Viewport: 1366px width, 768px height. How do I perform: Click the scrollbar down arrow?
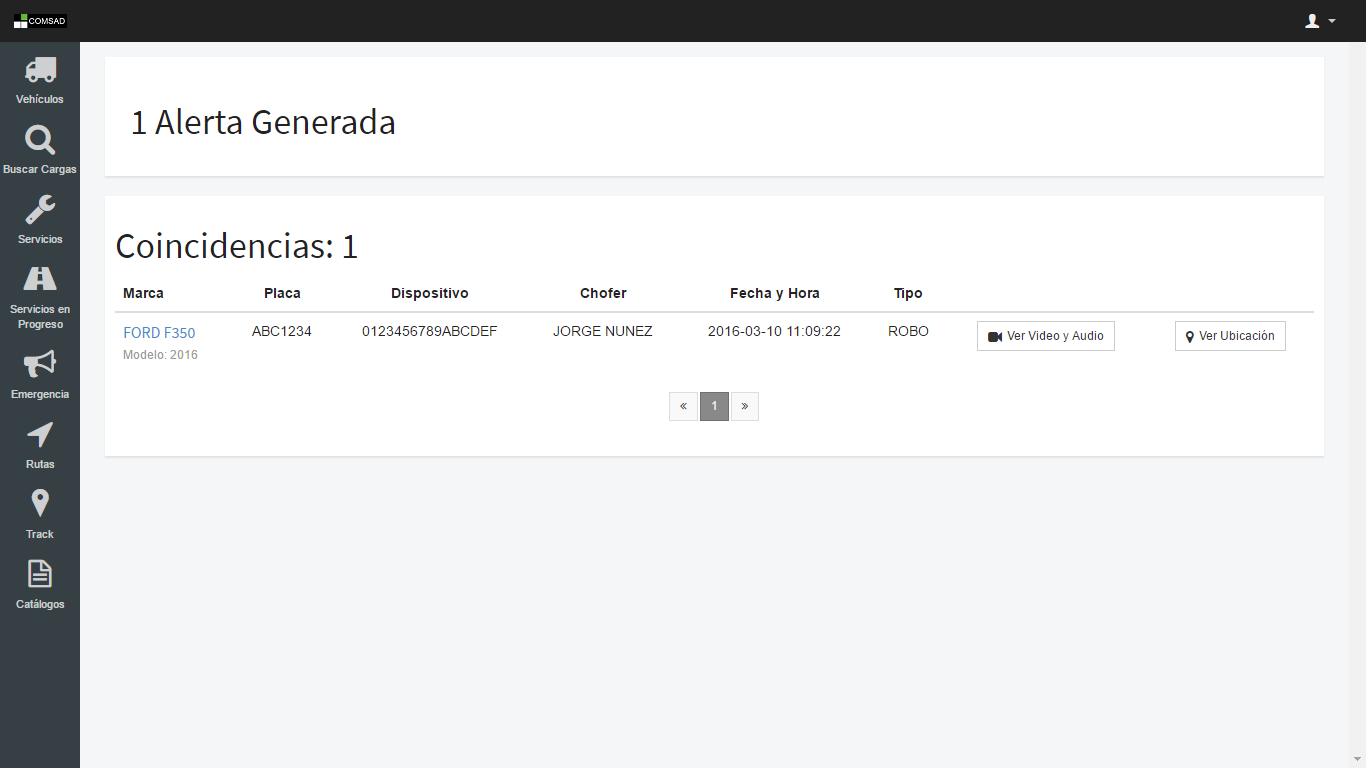point(1357,760)
